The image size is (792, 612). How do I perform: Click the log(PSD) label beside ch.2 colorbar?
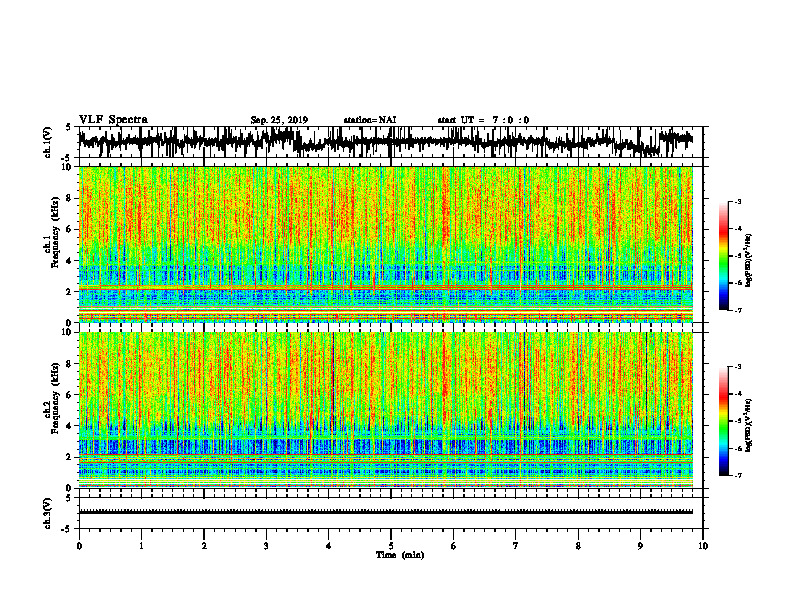pos(748,426)
